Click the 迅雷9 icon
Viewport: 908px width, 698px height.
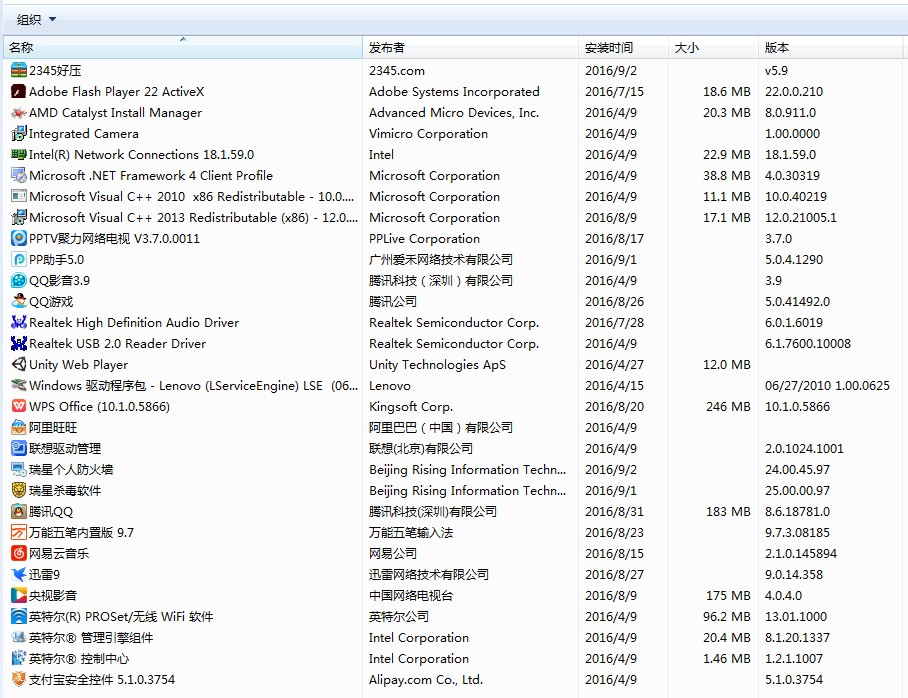[19, 574]
